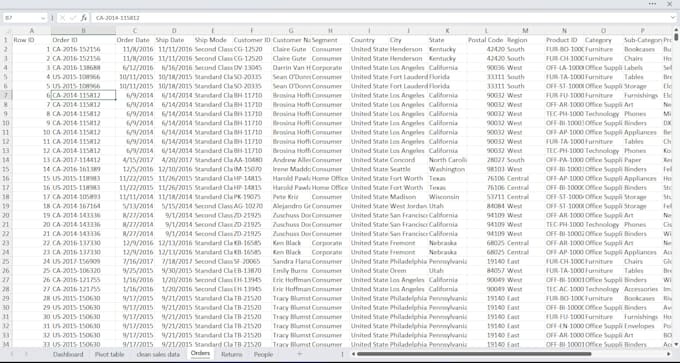The width and height of the screenshot is (680, 363).
Task: Click the State header cell
Action: coord(447,40)
